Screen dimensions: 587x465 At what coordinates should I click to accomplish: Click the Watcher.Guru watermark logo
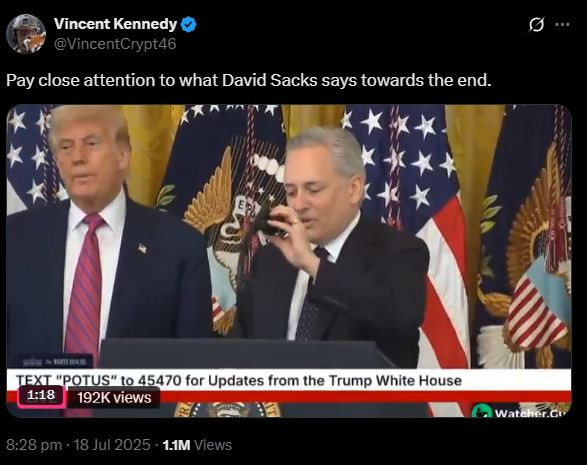521,411
